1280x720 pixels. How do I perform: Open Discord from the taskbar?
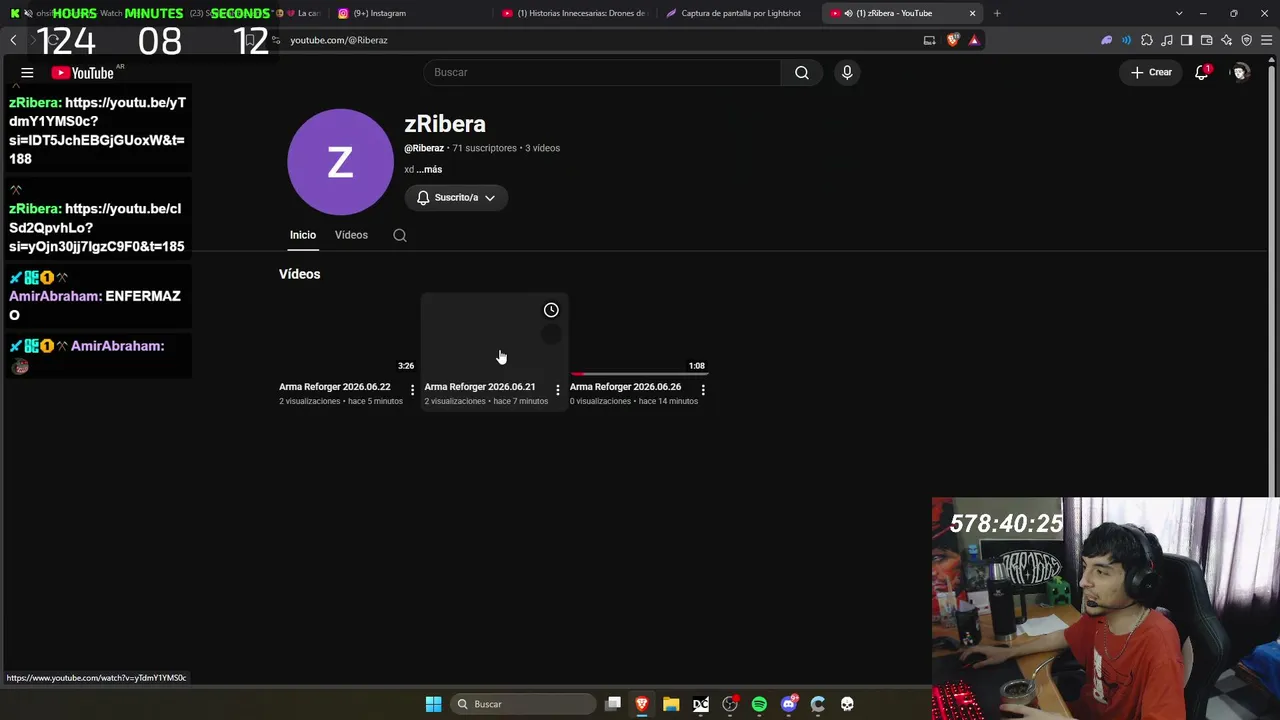[789, 704]
